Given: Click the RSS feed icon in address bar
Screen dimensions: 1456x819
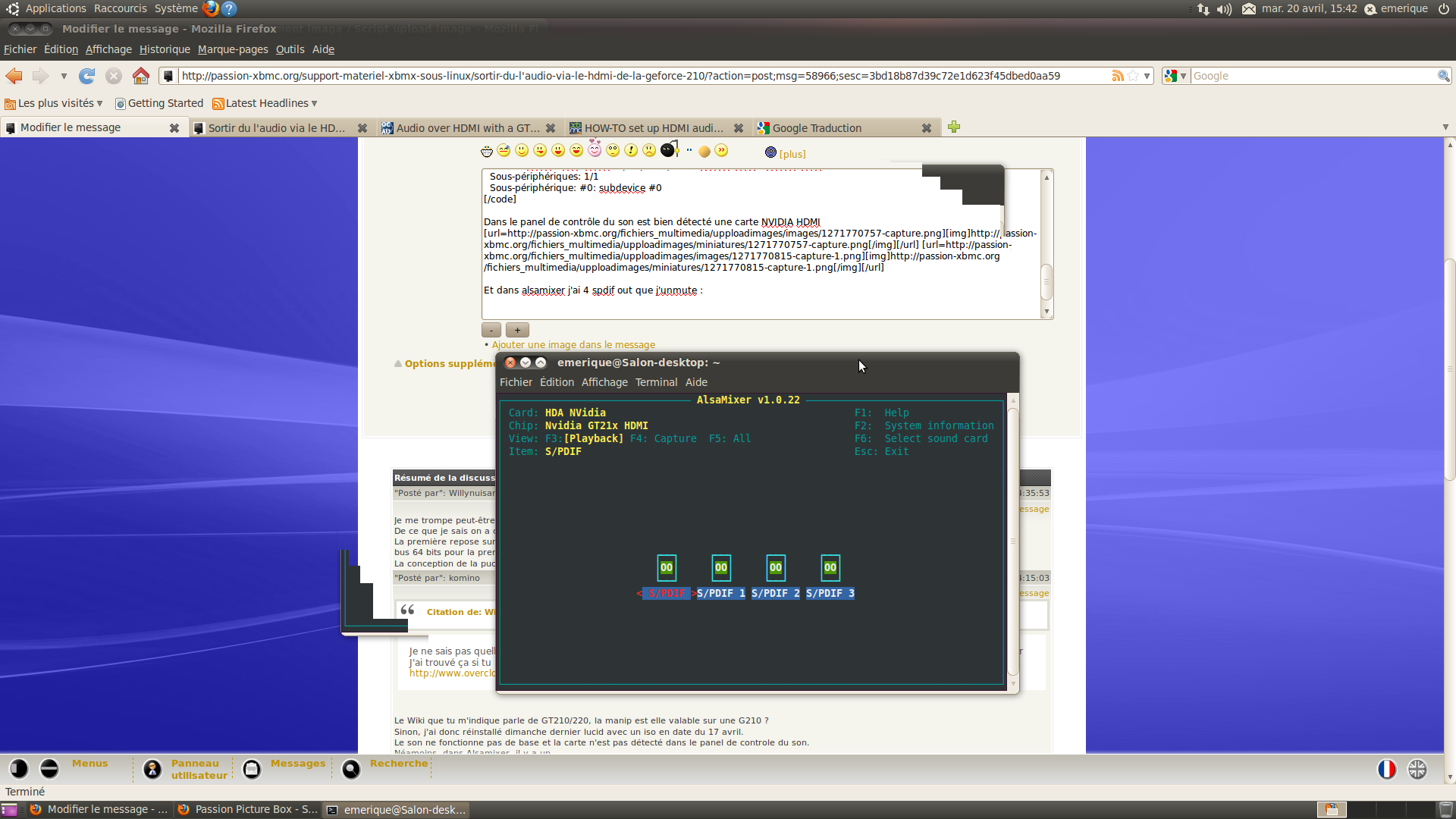Looking at the screenshot, I should point(1117,76).
